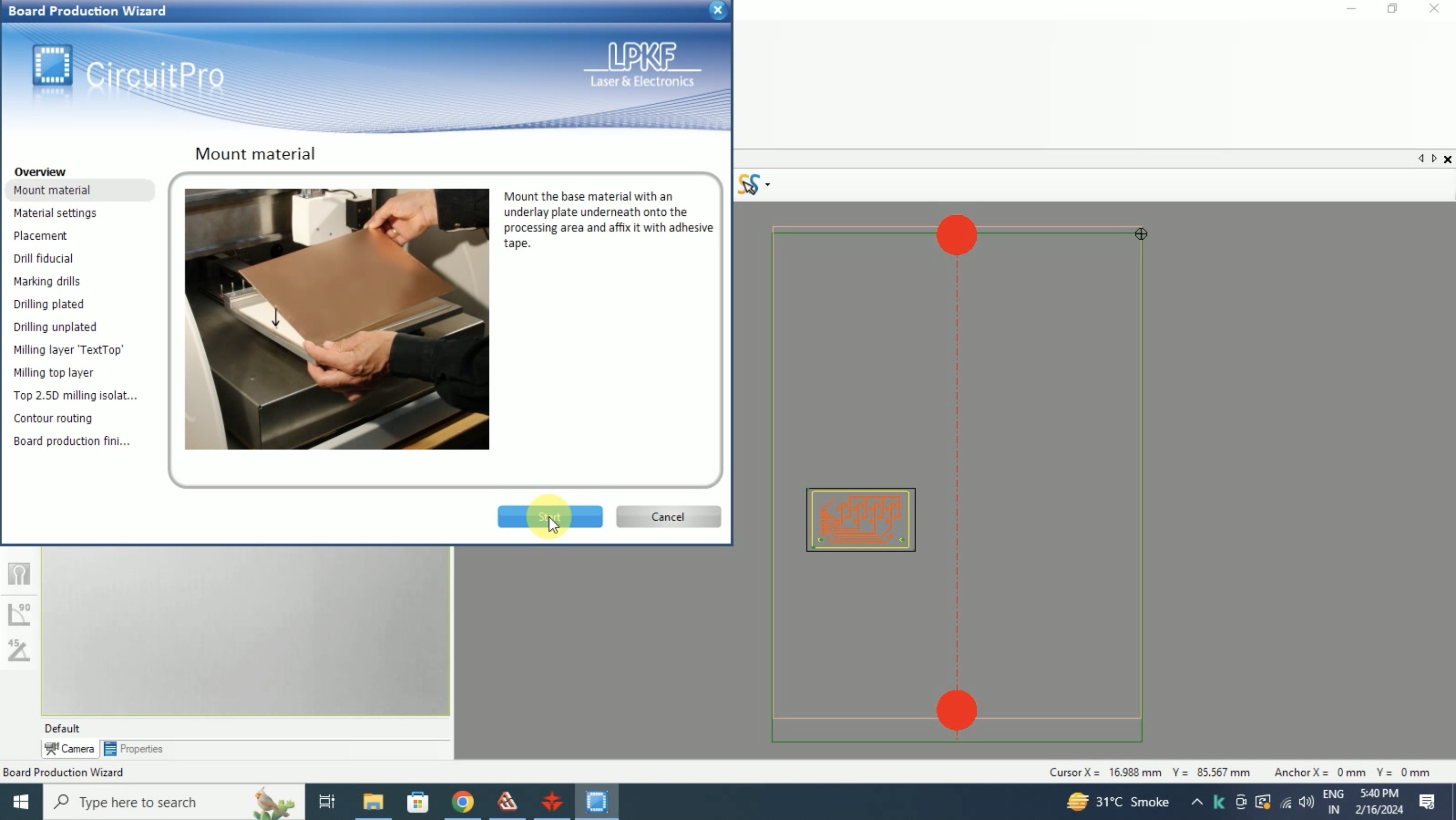Viewport: 1456px width, 820px height.
Task: Expand the snap tool dropdown arrow
Action: tap(767, 185)
